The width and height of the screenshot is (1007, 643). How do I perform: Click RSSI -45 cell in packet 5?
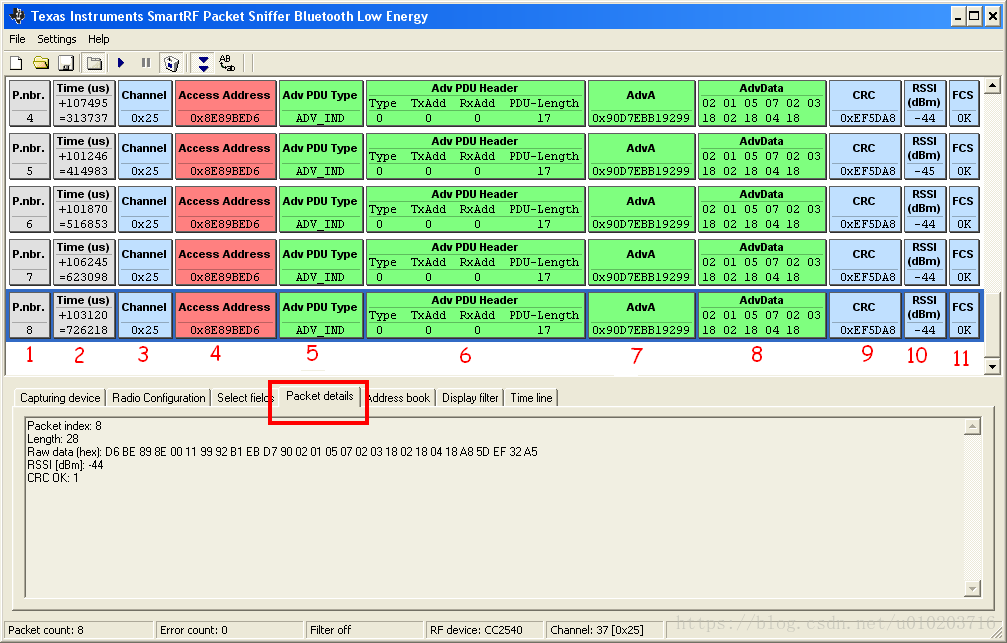(x=924, y=156)
